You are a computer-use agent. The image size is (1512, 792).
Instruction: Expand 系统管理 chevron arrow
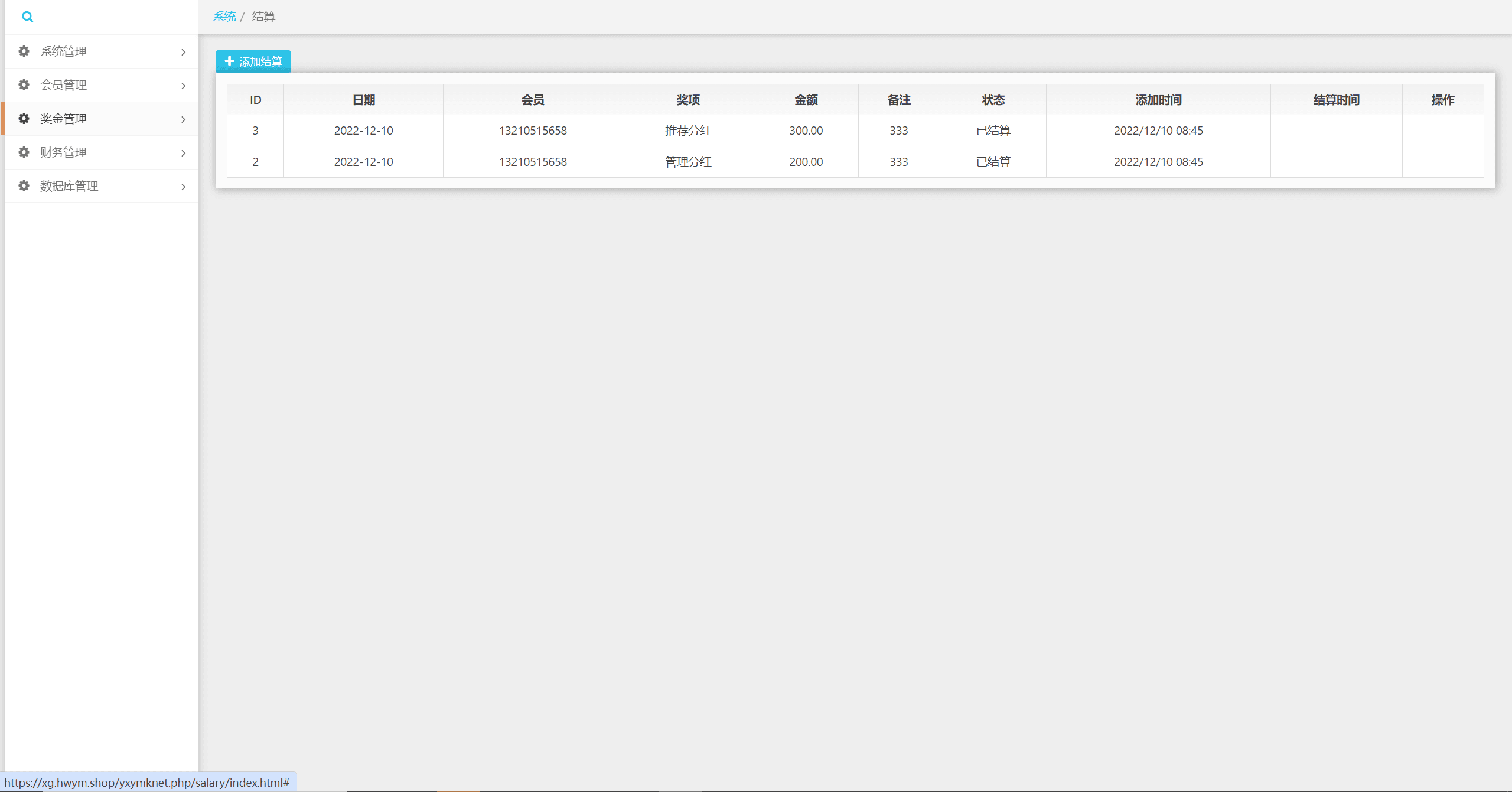pos(183,52)
